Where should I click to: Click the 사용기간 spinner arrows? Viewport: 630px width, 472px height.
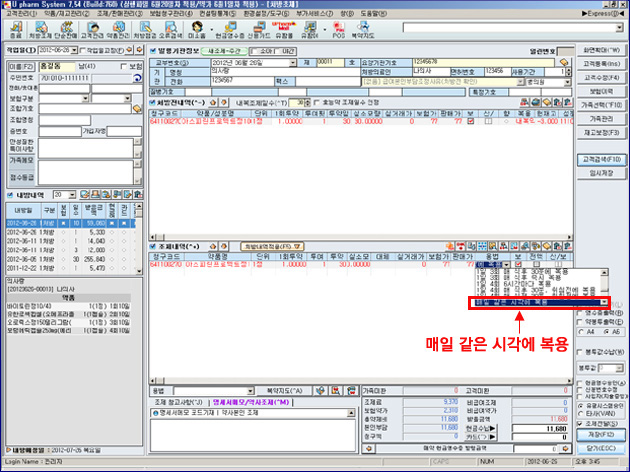[568, 72]
